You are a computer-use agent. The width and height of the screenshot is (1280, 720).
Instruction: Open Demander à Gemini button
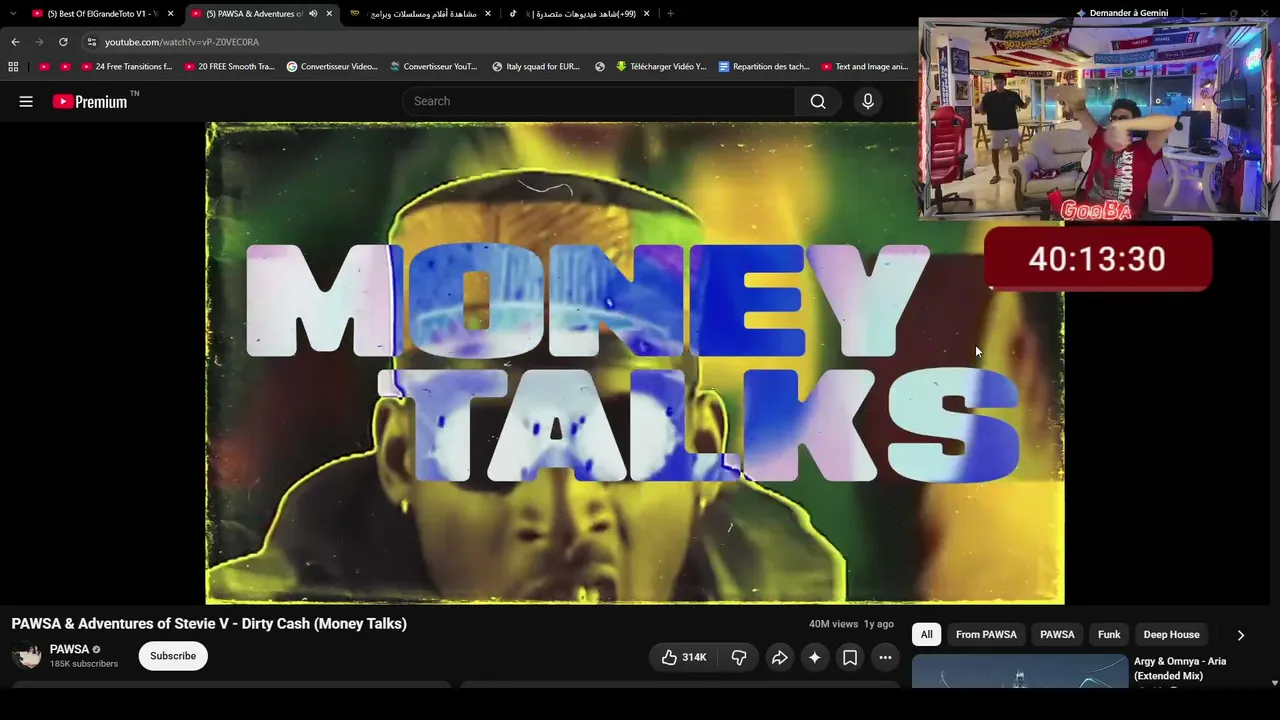[1122, 13]
